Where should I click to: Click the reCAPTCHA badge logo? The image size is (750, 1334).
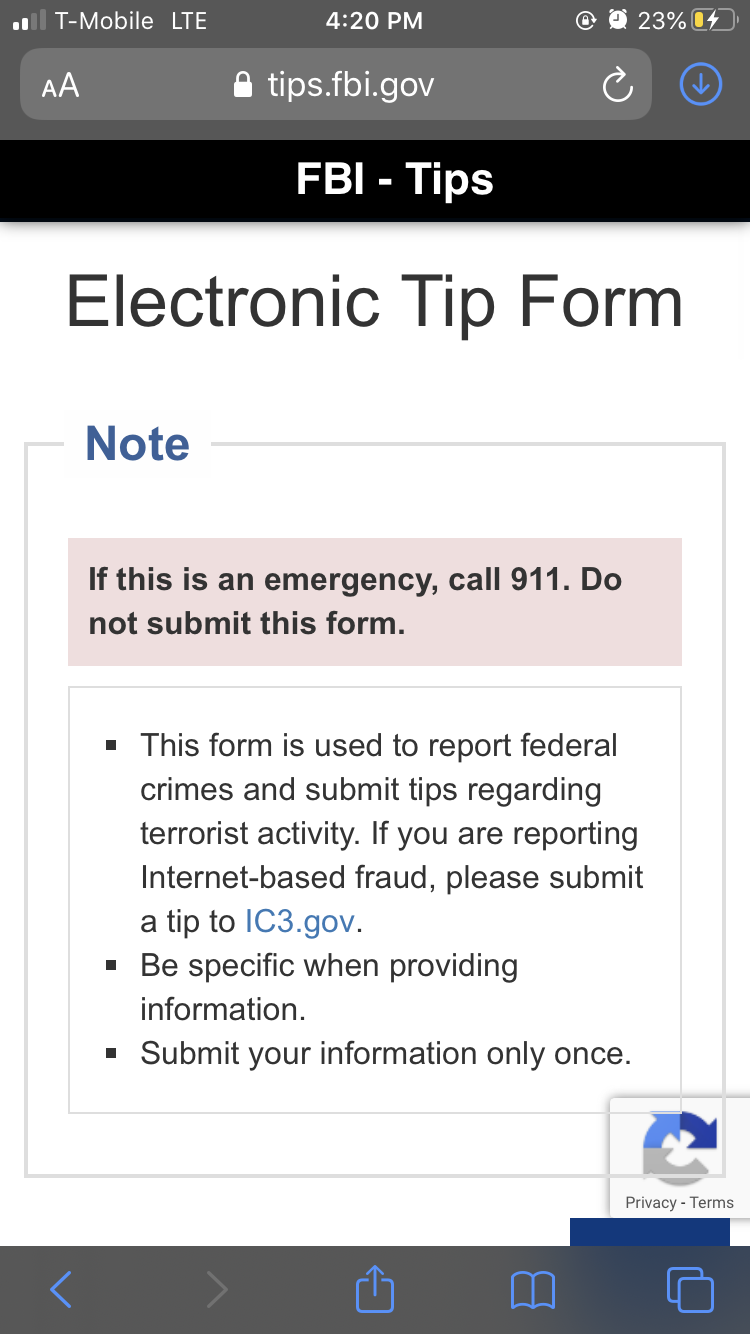point(680,1145)
